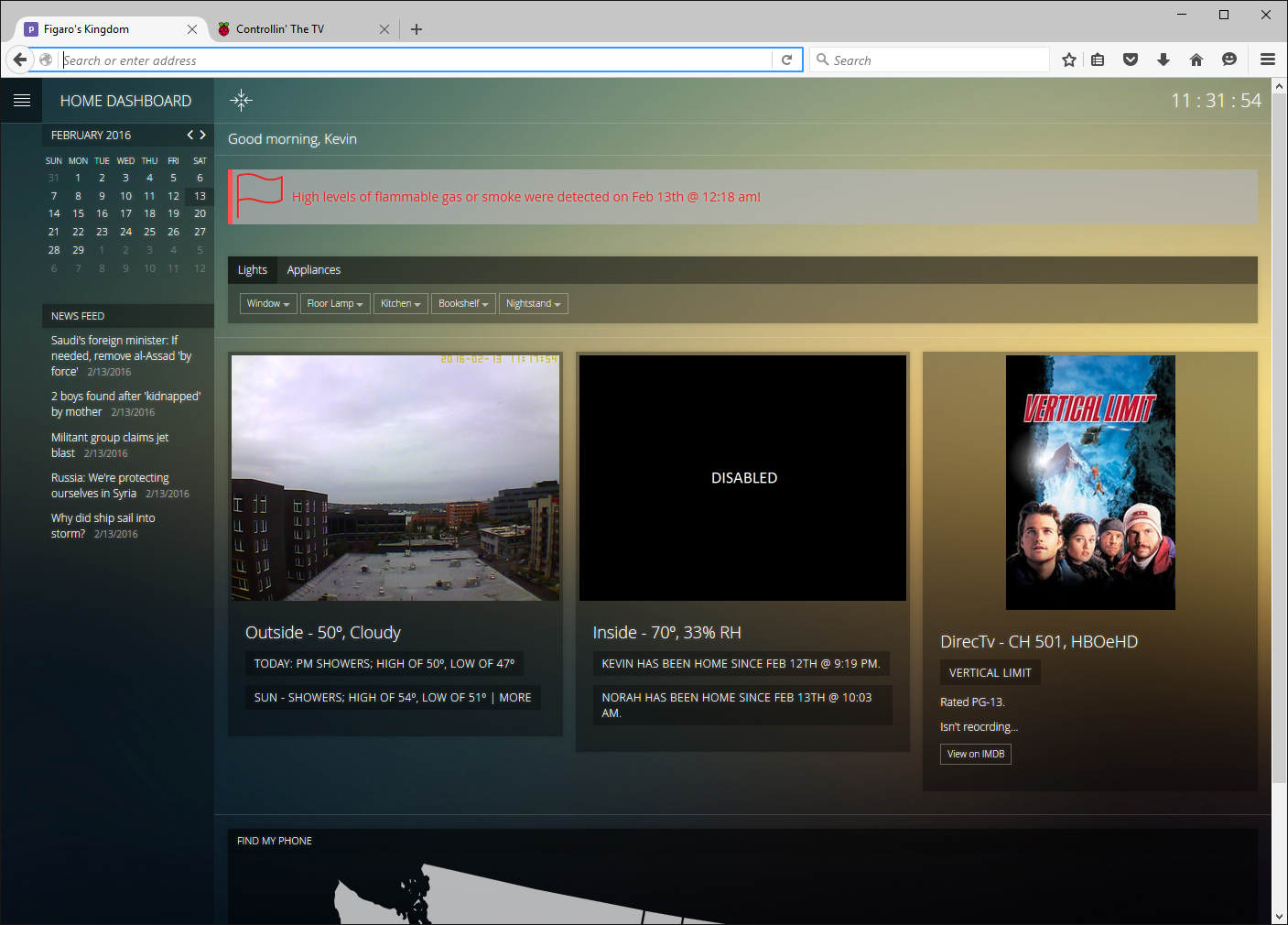Open Russia protecting ourselves in Syria story

click(120, 485)
